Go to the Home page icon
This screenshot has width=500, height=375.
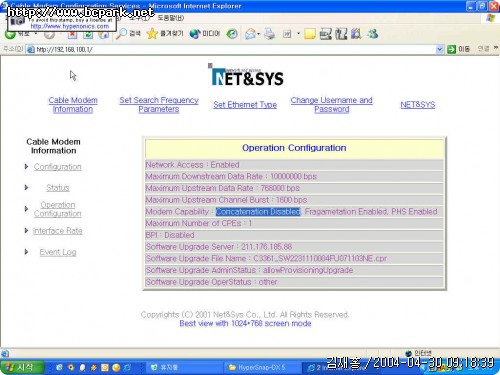104,34
